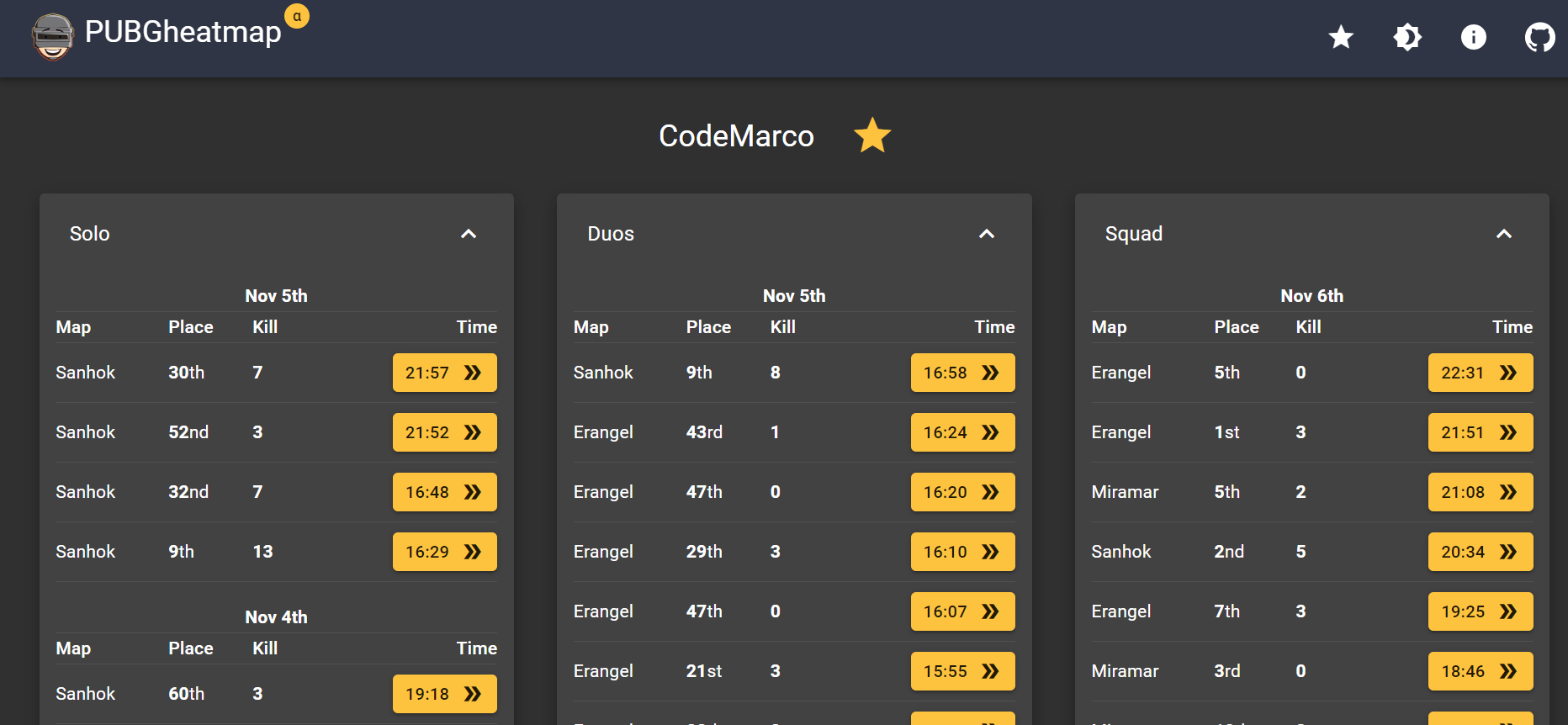Open Squad match at 20:34
The width and height of the screenshot is (1568, 725).
(1481, 552)
